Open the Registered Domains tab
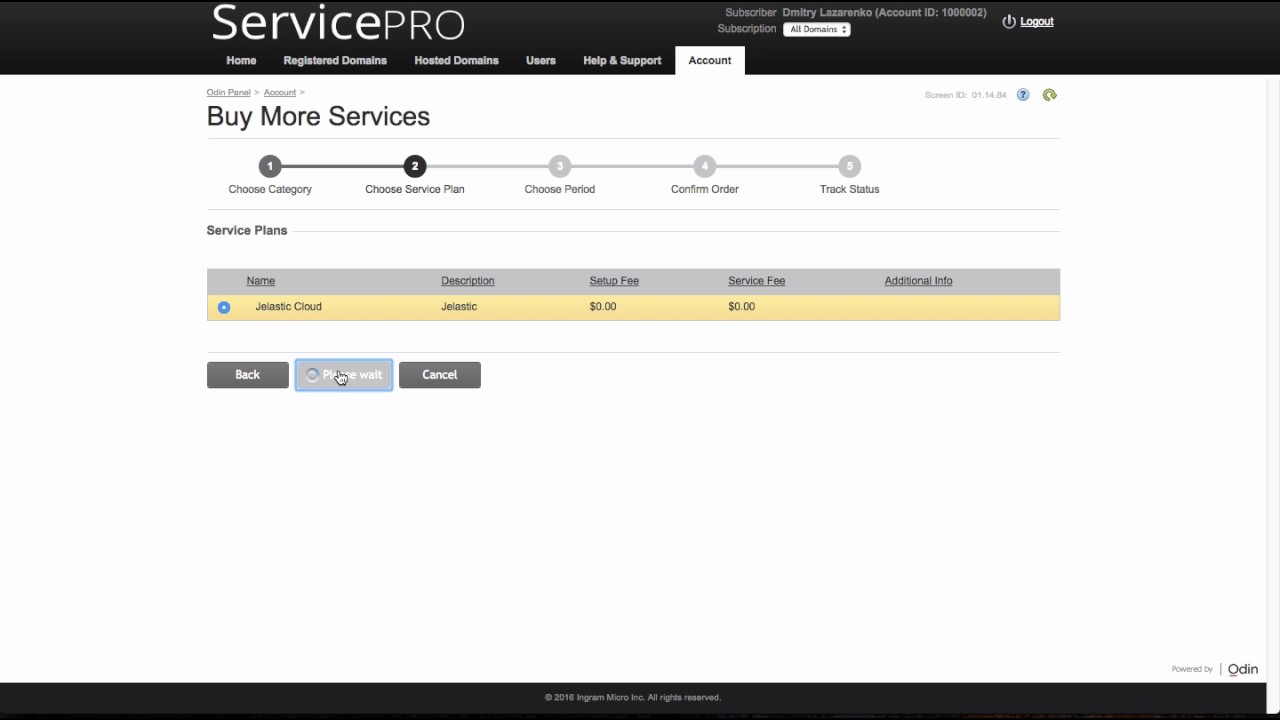The height and width of the screenshot is (720, 1280). point(335,60)
